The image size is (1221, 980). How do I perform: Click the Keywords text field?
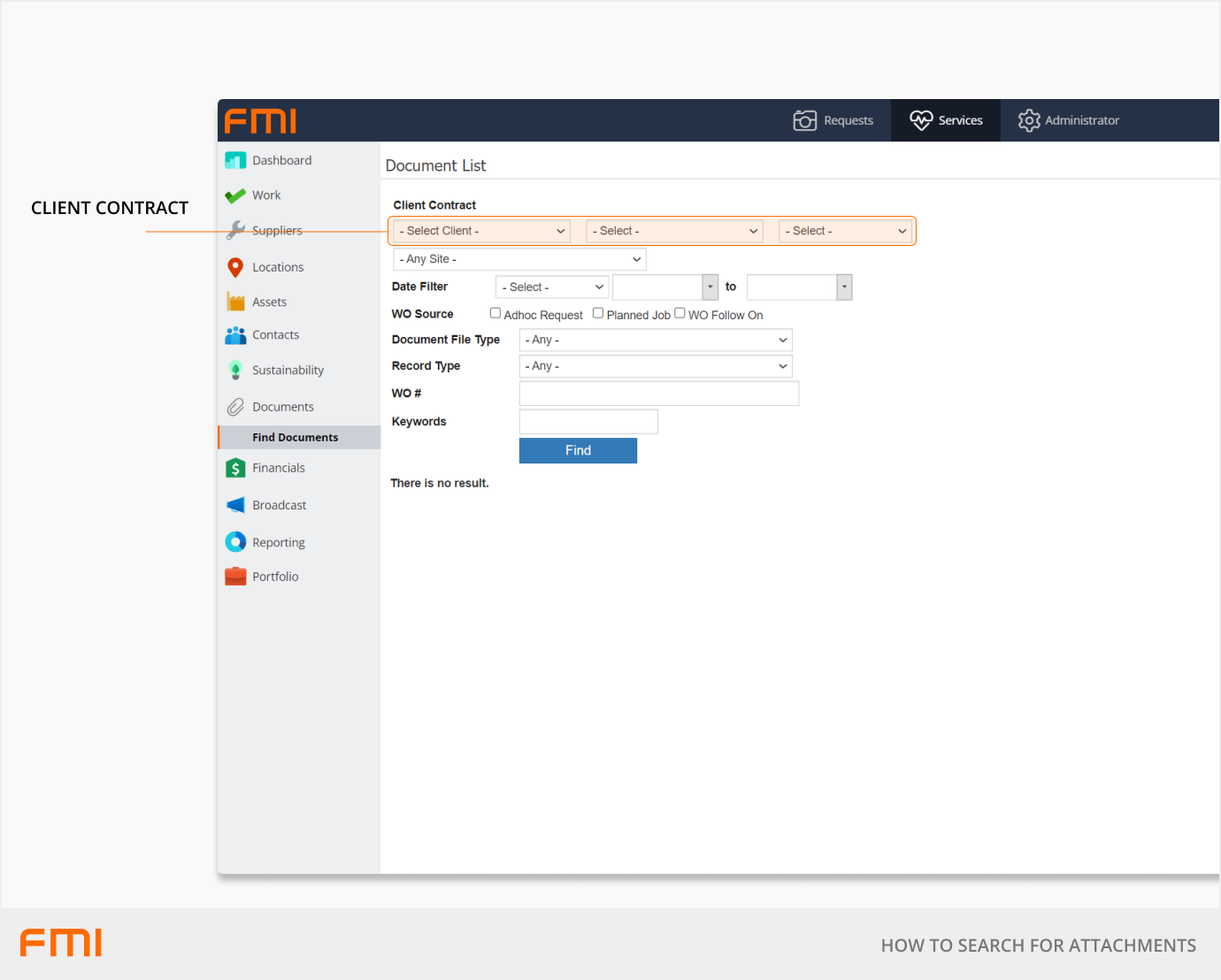pos(588,422)
